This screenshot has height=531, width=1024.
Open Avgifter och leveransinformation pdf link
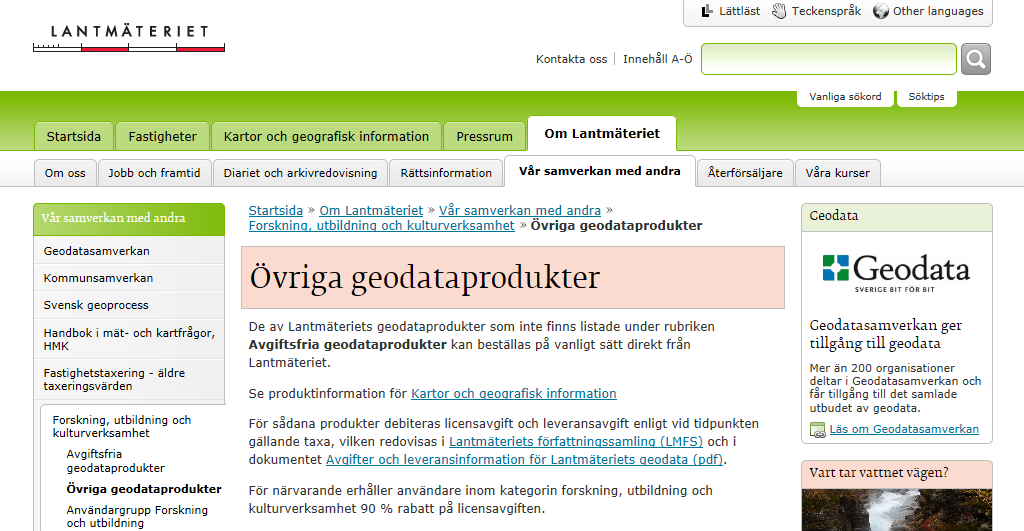tap(524, 460)
